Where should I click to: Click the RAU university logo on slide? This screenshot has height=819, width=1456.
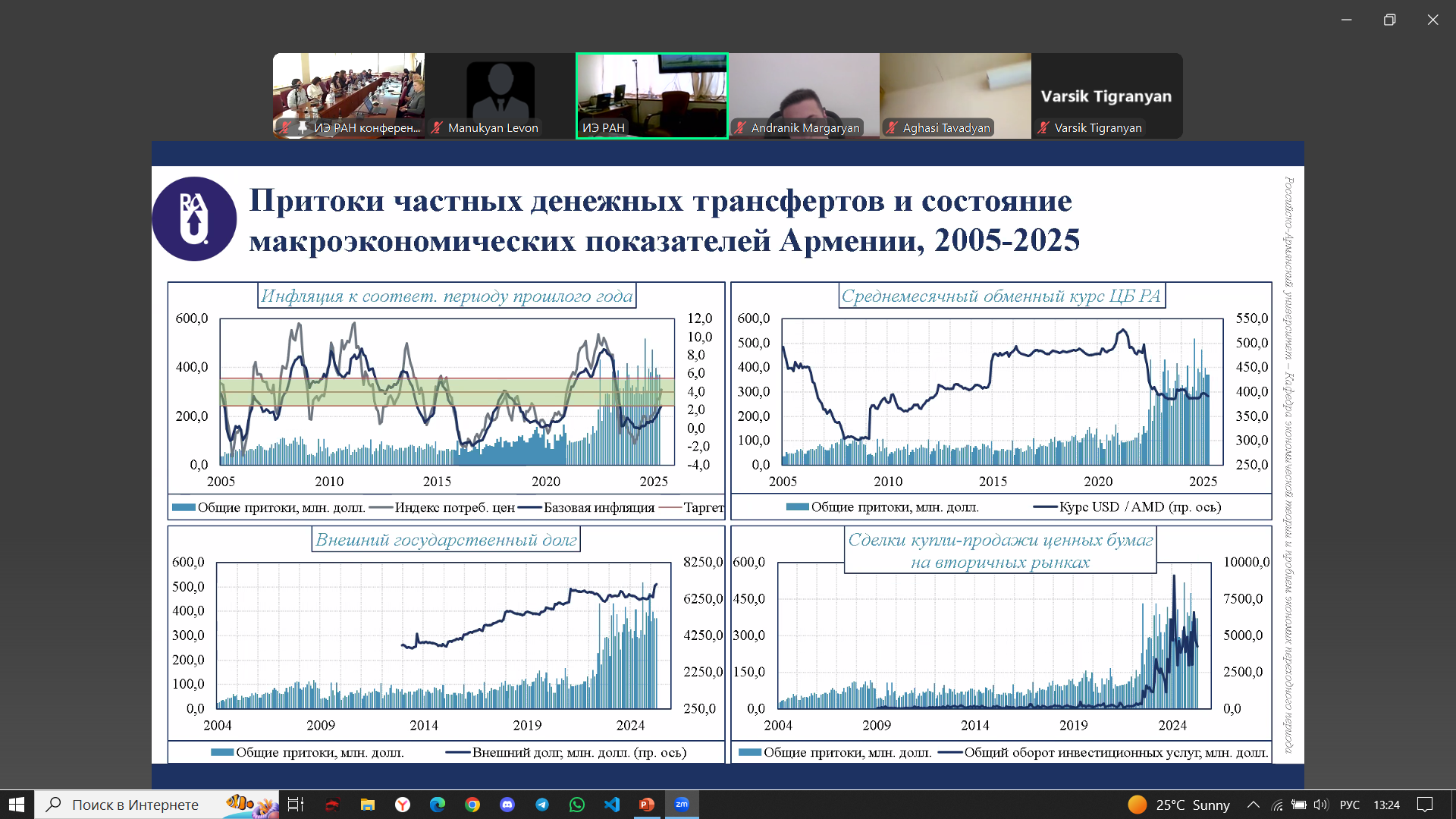tap(194, 218)
